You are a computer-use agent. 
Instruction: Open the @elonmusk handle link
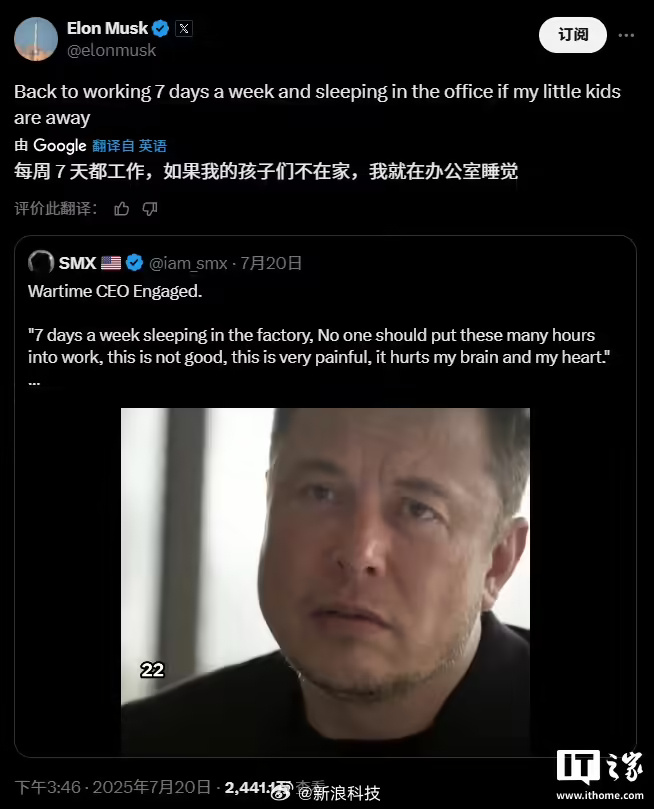tap(111, 50)
